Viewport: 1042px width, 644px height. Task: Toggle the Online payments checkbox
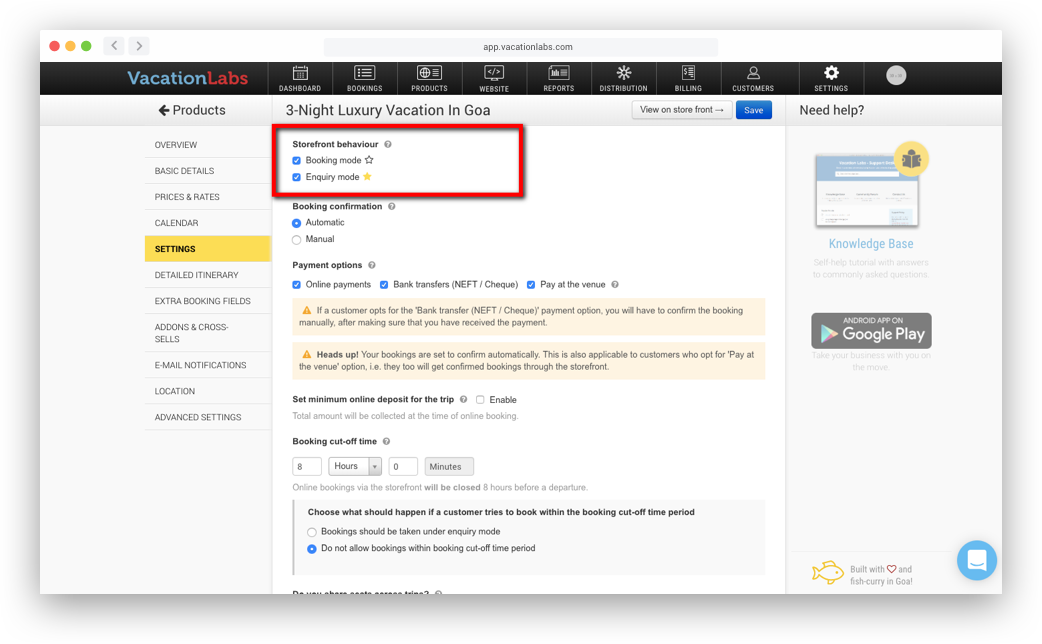(297, 285)
